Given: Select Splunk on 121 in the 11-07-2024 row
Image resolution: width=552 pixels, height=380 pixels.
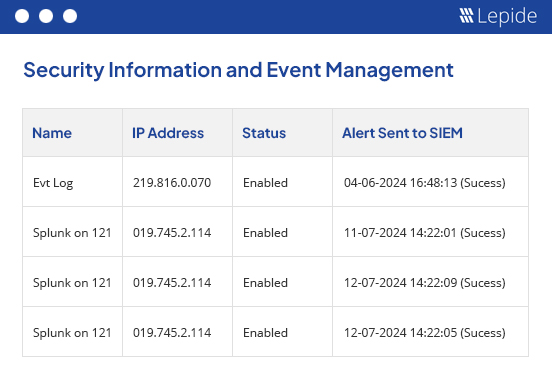Looking at the screenshot, I should point(72,233).
